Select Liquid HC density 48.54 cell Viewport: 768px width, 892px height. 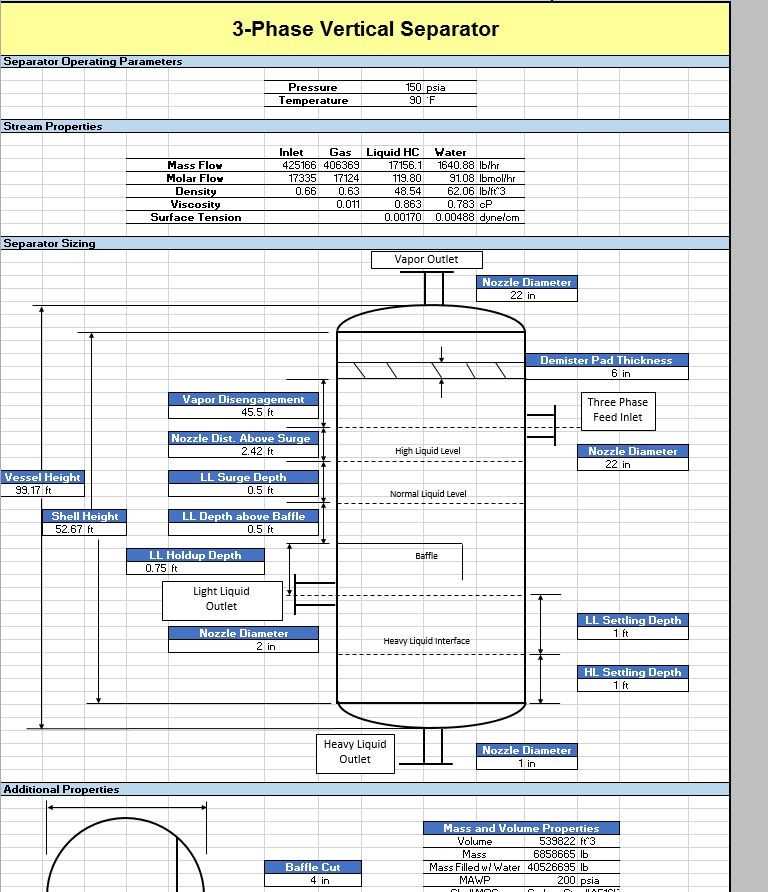point(393,191)
